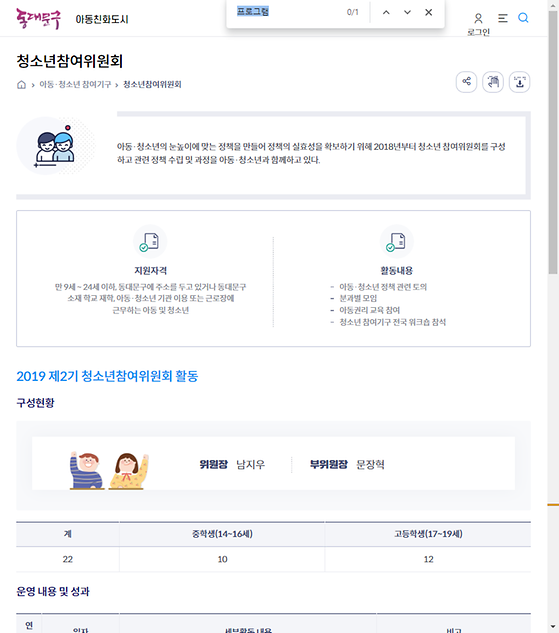Viewport: 559px width, 633px height.
Task: Click the name 남지우
Action: 251,464
